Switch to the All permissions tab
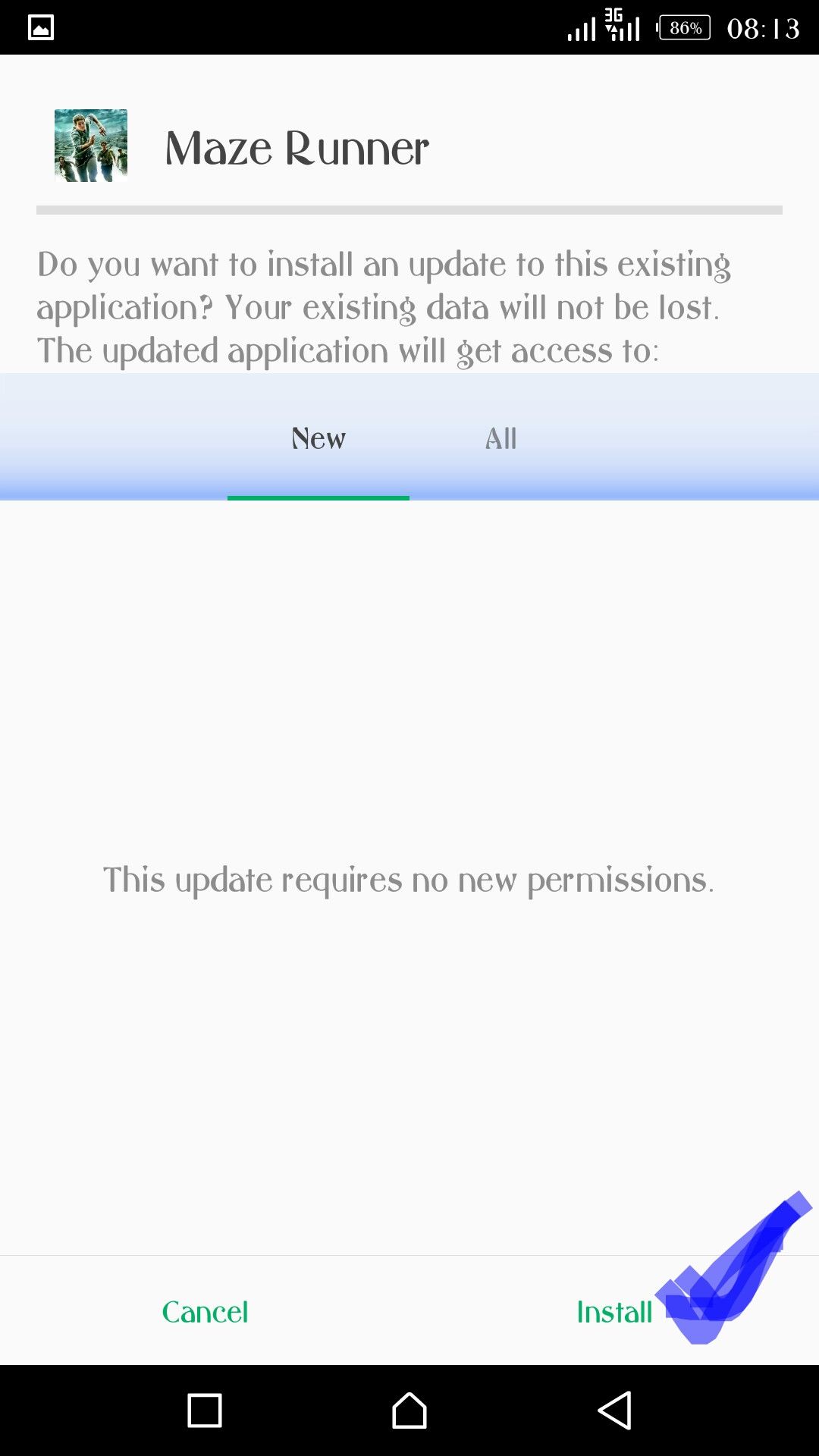 [500, 438]
